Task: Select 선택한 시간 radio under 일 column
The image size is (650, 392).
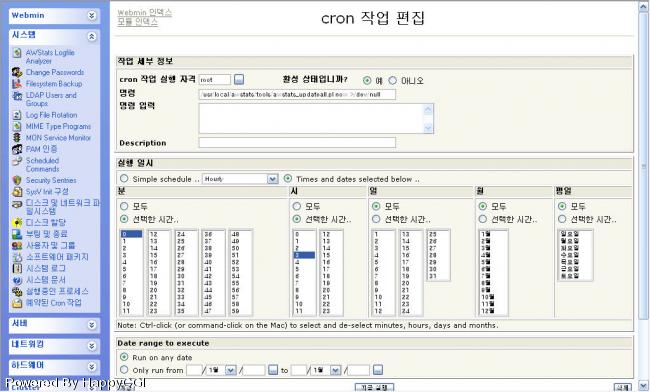Action: click(376, 218)
